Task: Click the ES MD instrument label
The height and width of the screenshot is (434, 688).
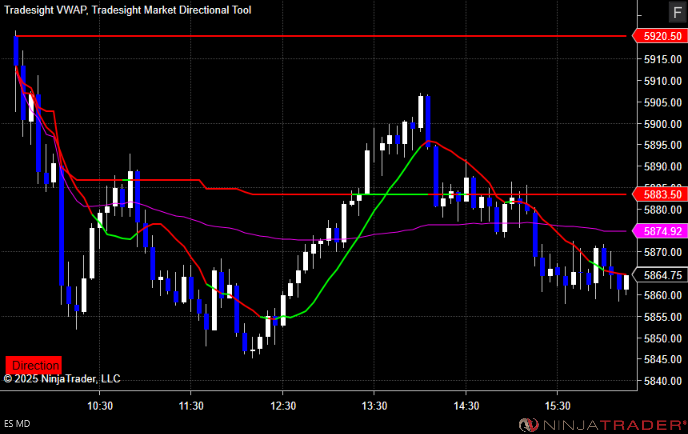Action: coord(17,424)
